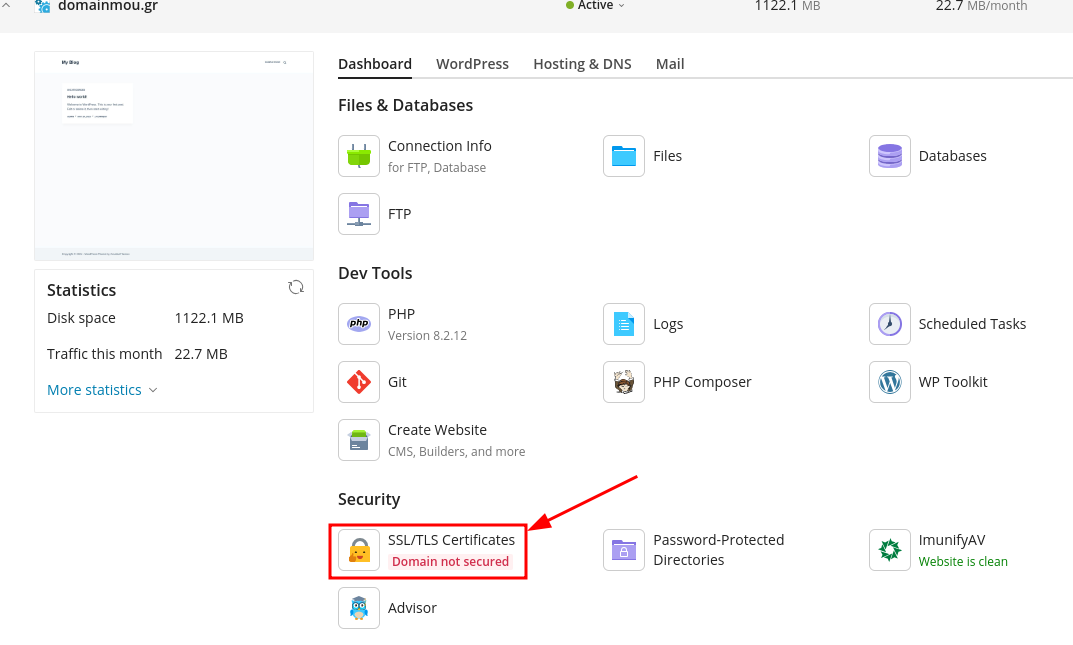Click the 22.7 MB/month header value

click(x=981, y=6)
